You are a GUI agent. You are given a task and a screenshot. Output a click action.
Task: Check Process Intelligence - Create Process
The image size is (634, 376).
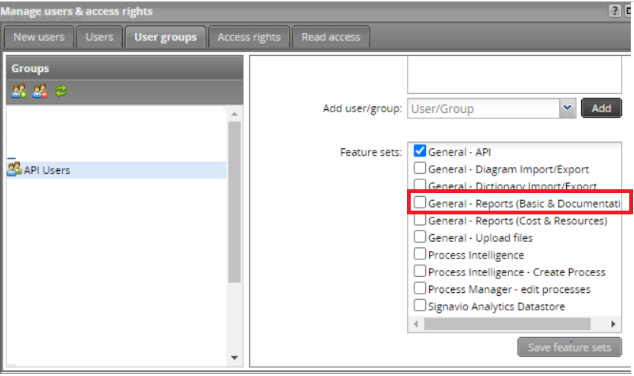420,271
